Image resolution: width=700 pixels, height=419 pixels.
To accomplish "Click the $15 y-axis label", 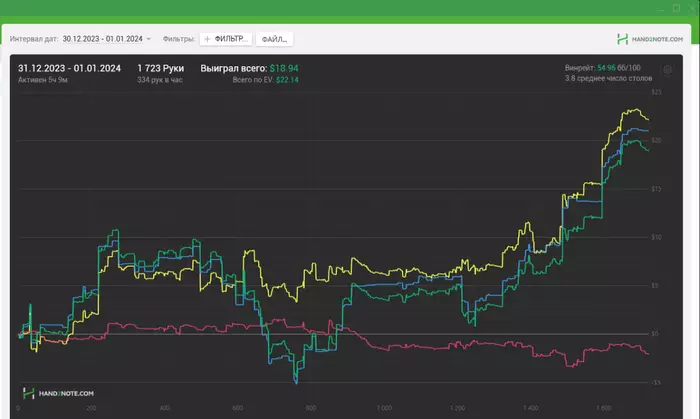I will [x=656, y=189].
